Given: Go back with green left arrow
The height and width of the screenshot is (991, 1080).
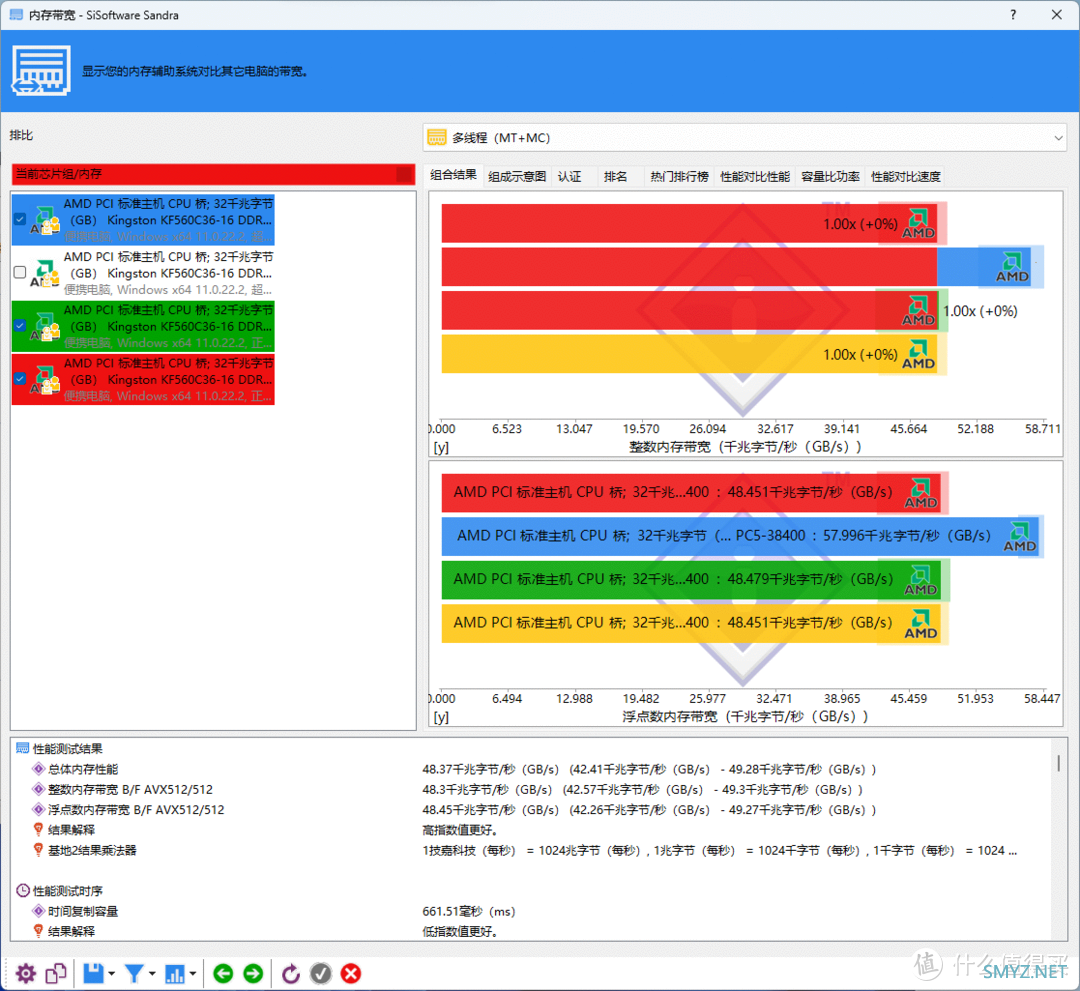Looking at the screenshot, I should [x=222, y=973].
